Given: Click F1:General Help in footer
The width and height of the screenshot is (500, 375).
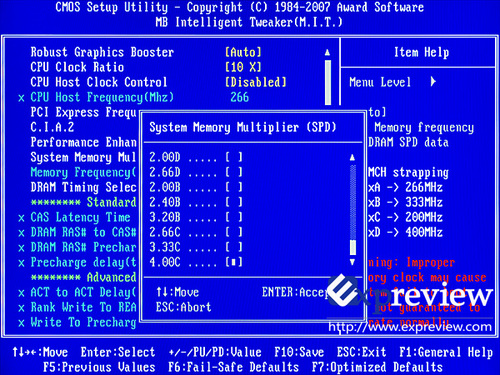Looking at the screenshot, I should pyautogui.click(x=446, y=352).
